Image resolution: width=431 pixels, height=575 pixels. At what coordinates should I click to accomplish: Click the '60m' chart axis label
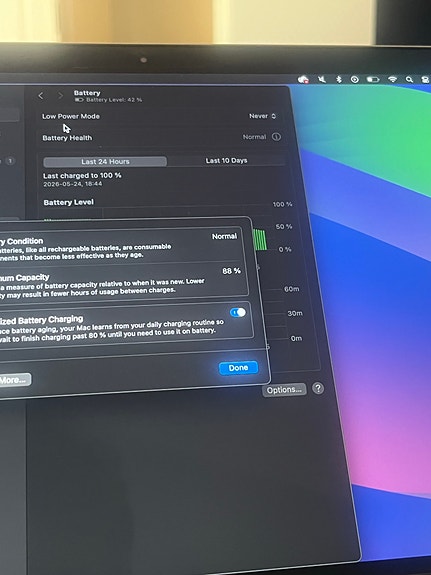[x=292, y=289]
